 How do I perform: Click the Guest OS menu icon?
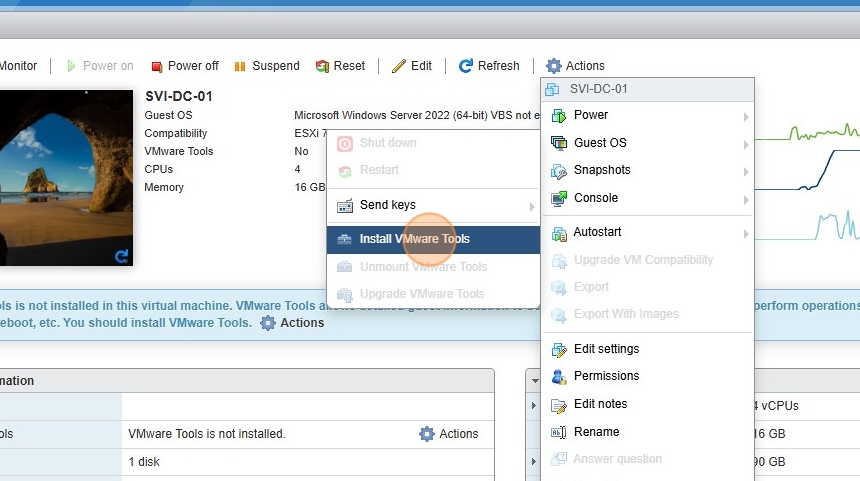click(x=559, y=143)
